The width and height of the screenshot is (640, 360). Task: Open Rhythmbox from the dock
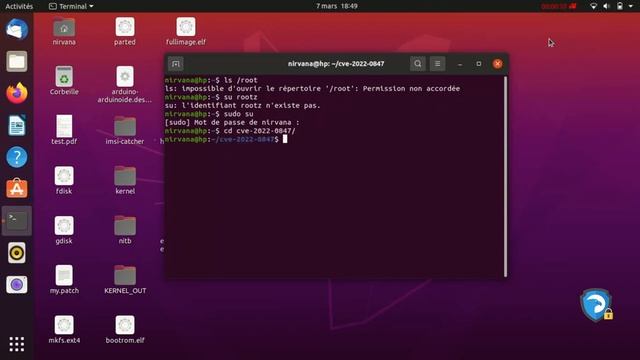point(17,253)
